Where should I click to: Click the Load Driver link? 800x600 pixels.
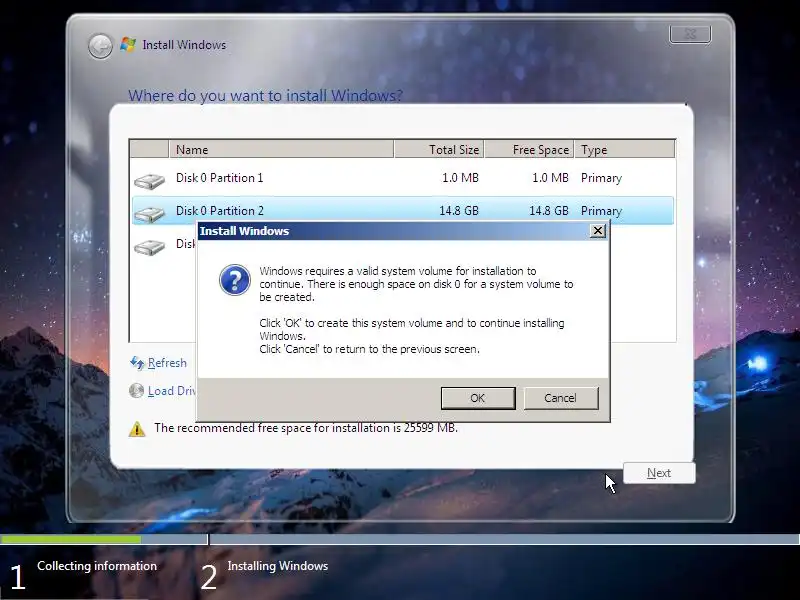click(x=172, y=391)
